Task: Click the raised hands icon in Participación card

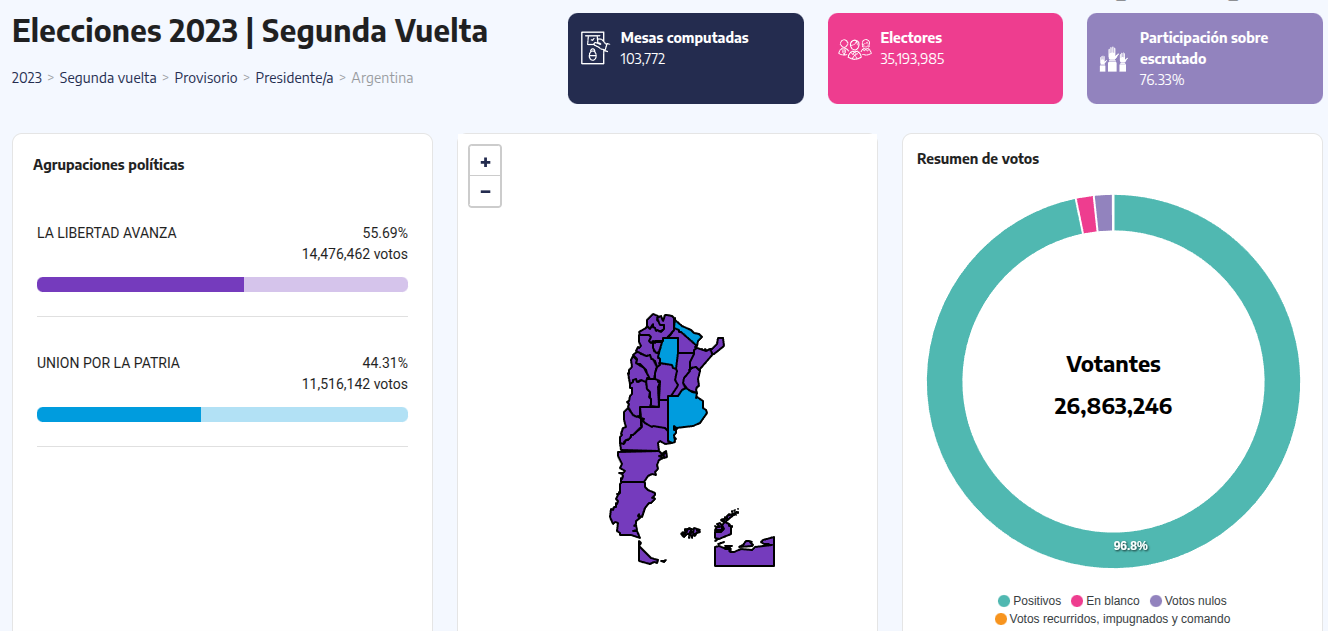Action: tap(1113, 60)
